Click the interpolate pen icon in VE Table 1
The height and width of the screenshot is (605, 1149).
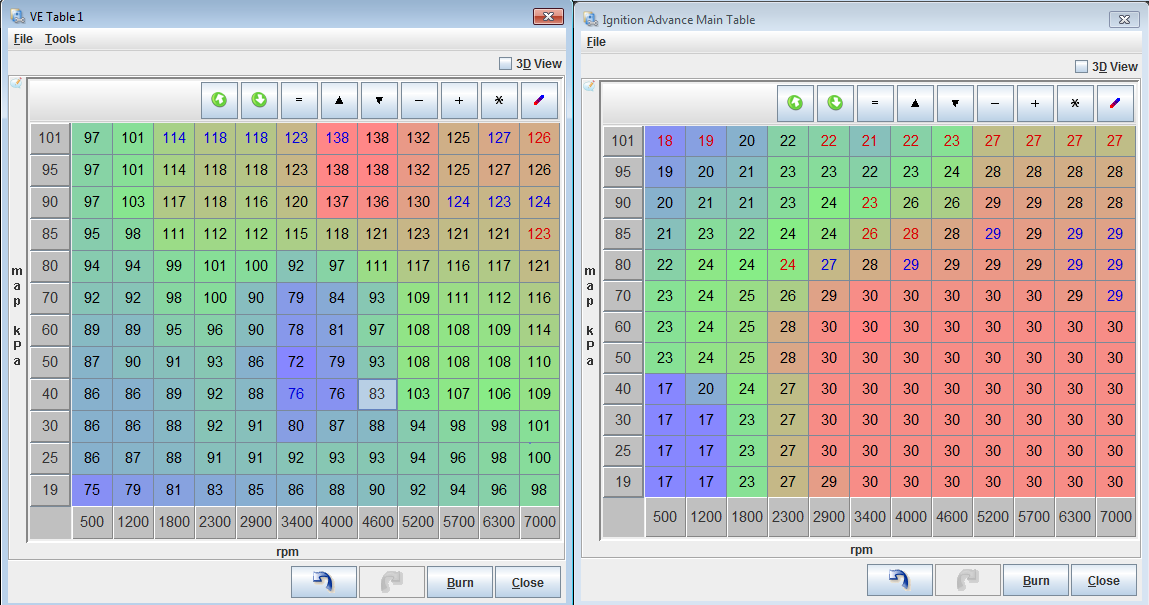click(x=539, y=100)
